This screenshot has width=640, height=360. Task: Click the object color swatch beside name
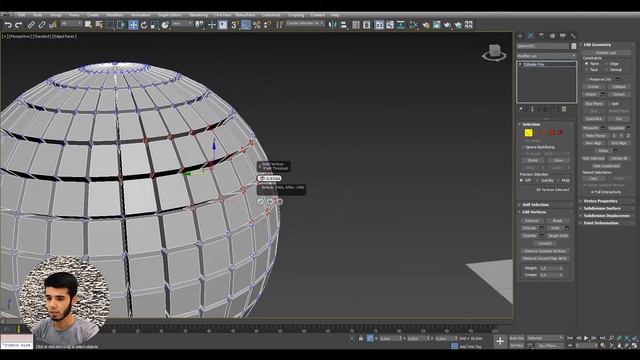pos(573,46)
